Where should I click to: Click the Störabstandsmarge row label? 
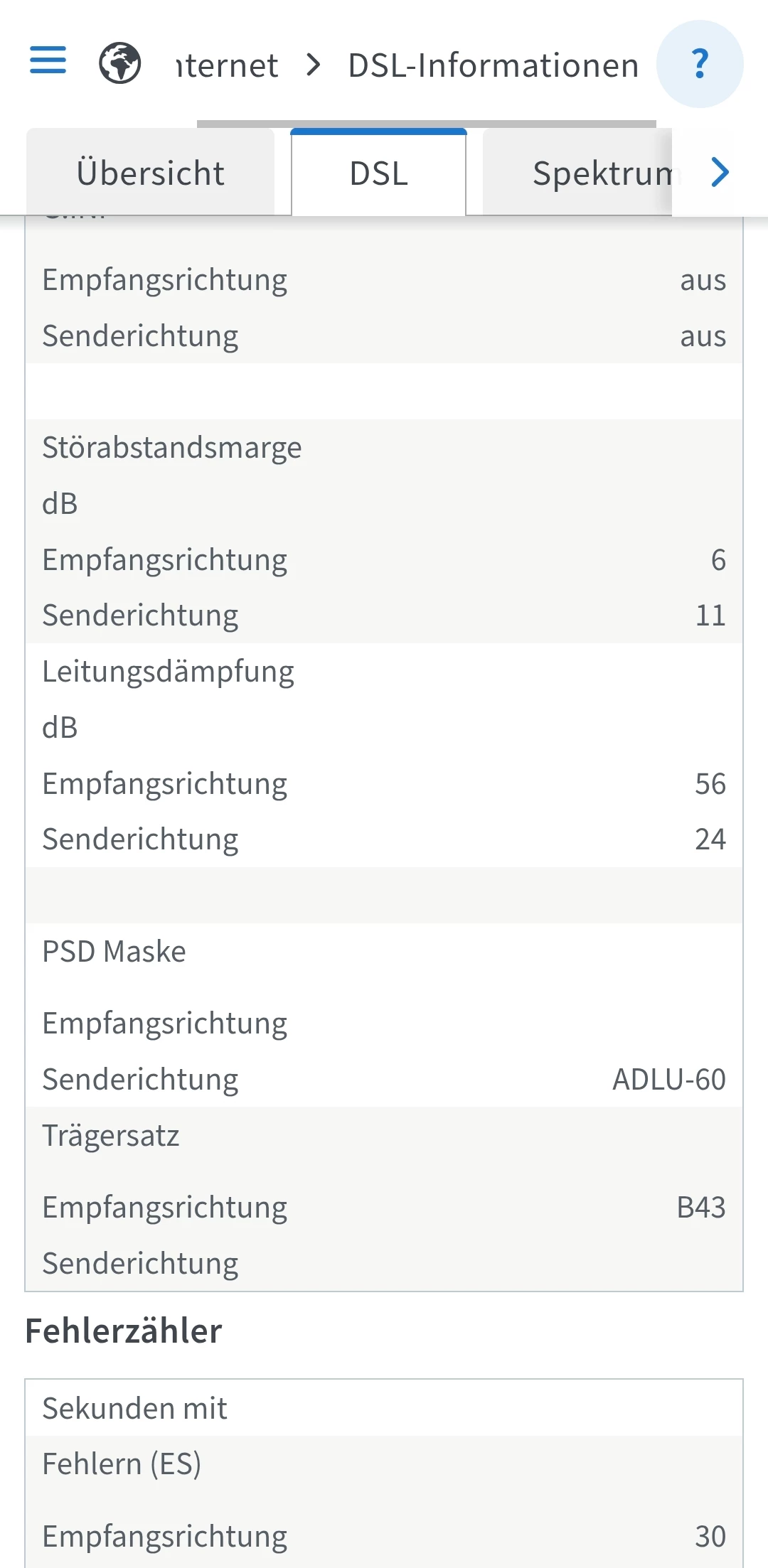[172, 448]
